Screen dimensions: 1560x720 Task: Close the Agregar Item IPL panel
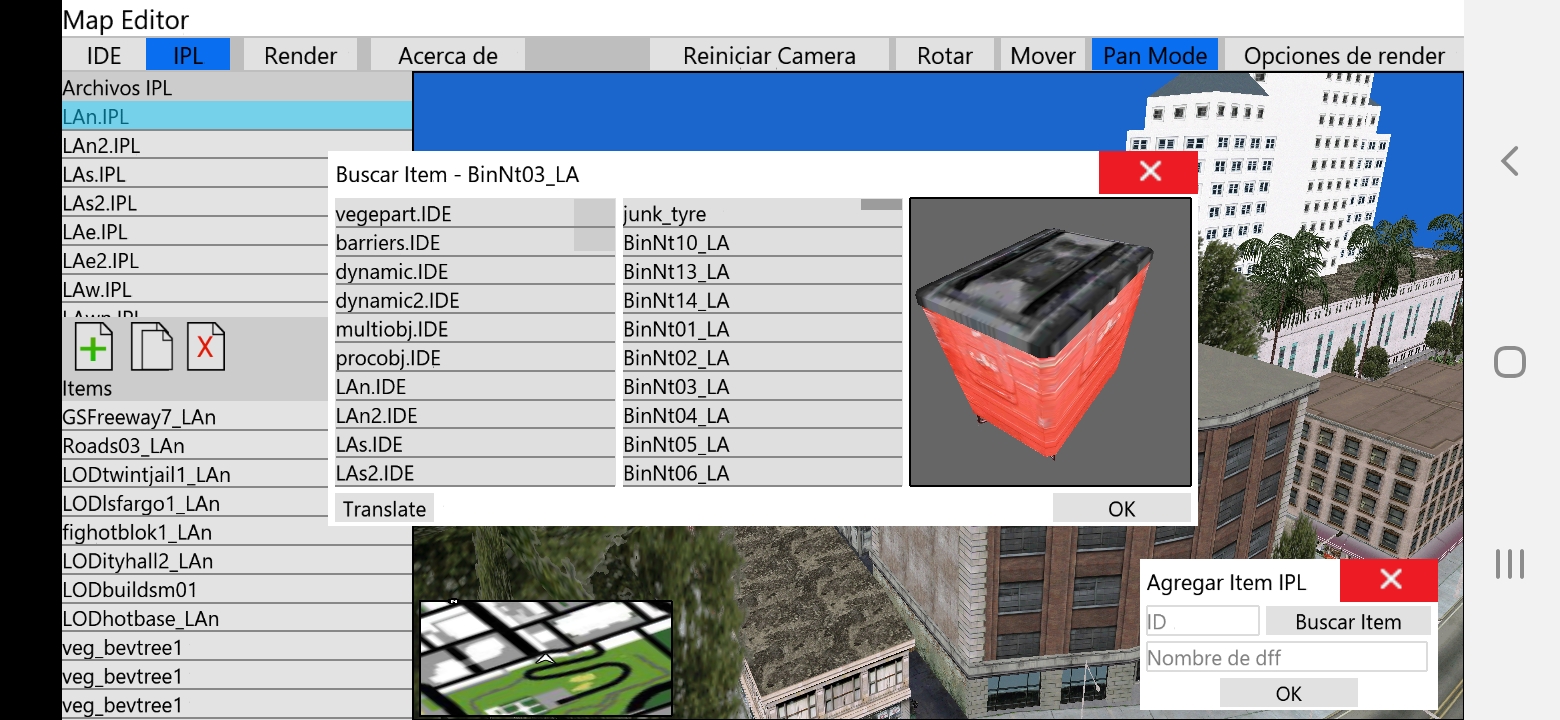click(1389, 580)
